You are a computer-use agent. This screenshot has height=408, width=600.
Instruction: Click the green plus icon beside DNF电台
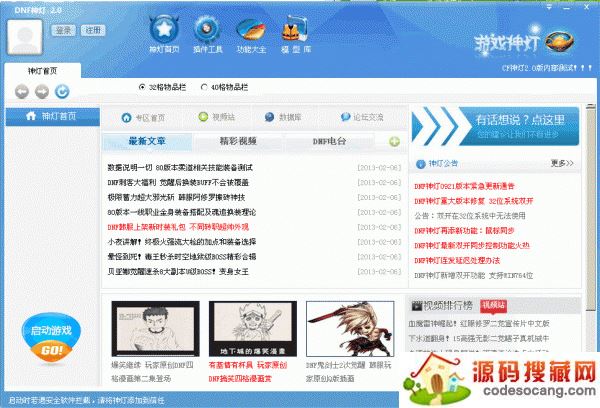coord(394,143)
